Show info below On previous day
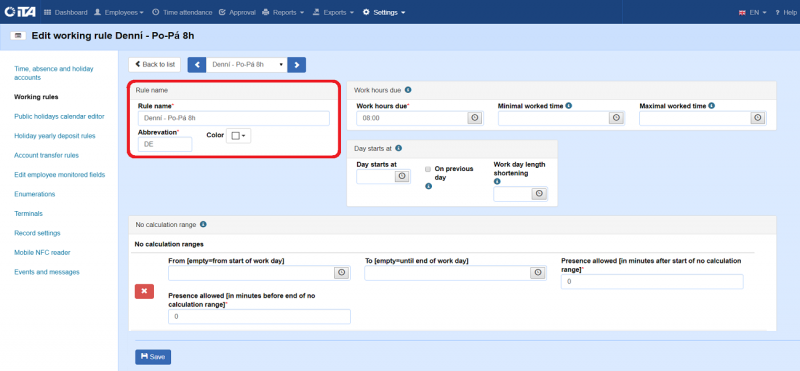Image resolution: width=800 pixels, height=371 pixels. (429, 187)
